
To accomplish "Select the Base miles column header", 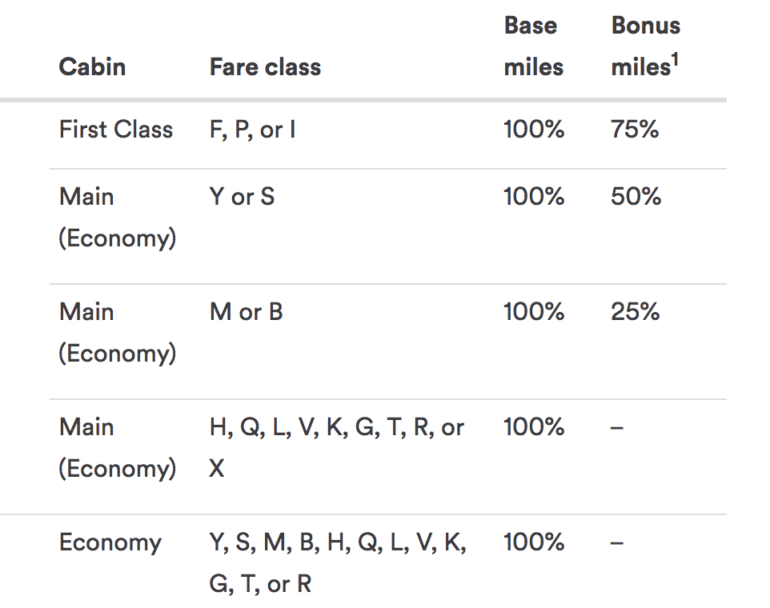I will (x=533, y=45).
